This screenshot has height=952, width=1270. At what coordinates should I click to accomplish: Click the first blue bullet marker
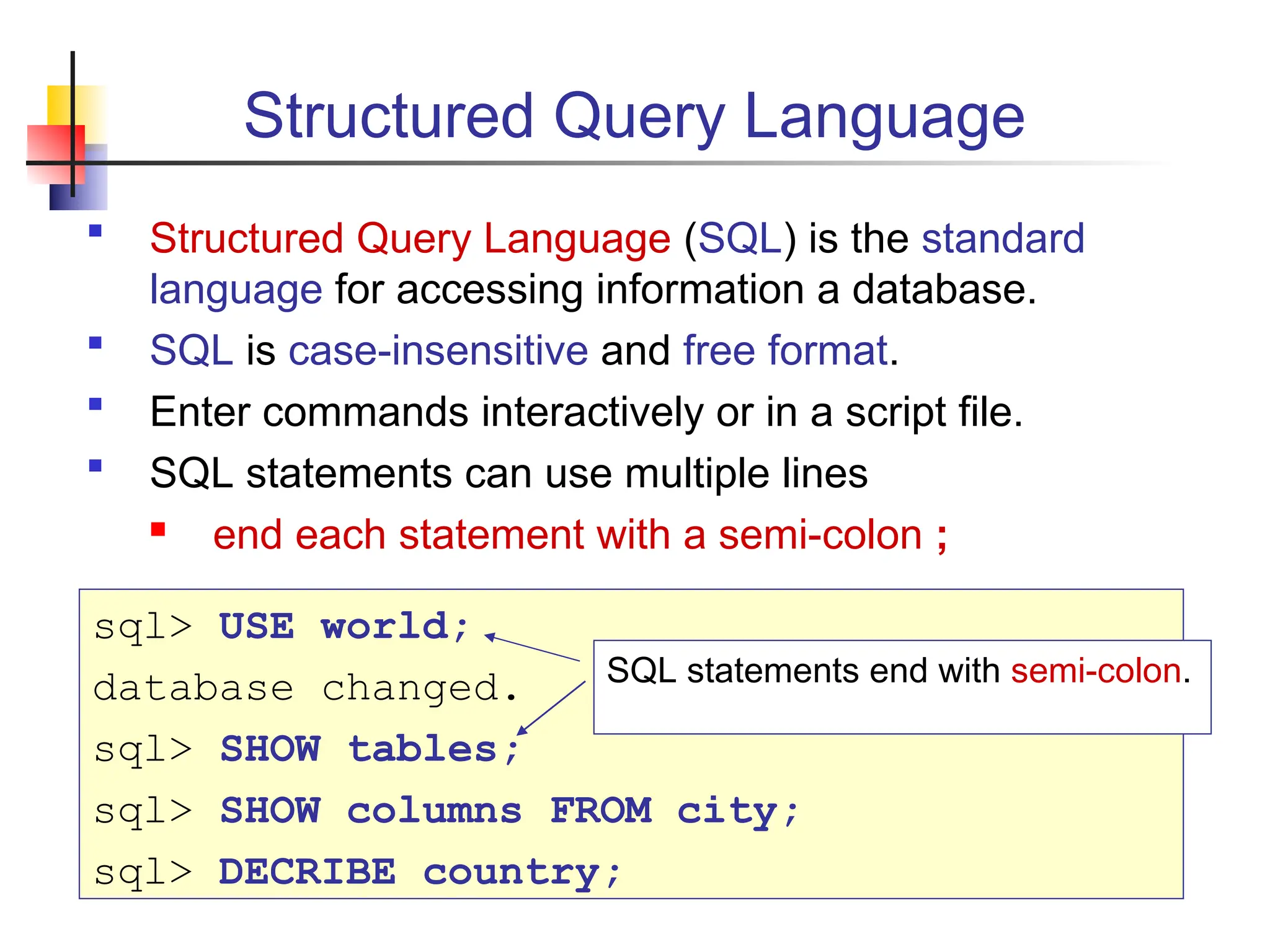pyautogui.click(x=95, y=231)
